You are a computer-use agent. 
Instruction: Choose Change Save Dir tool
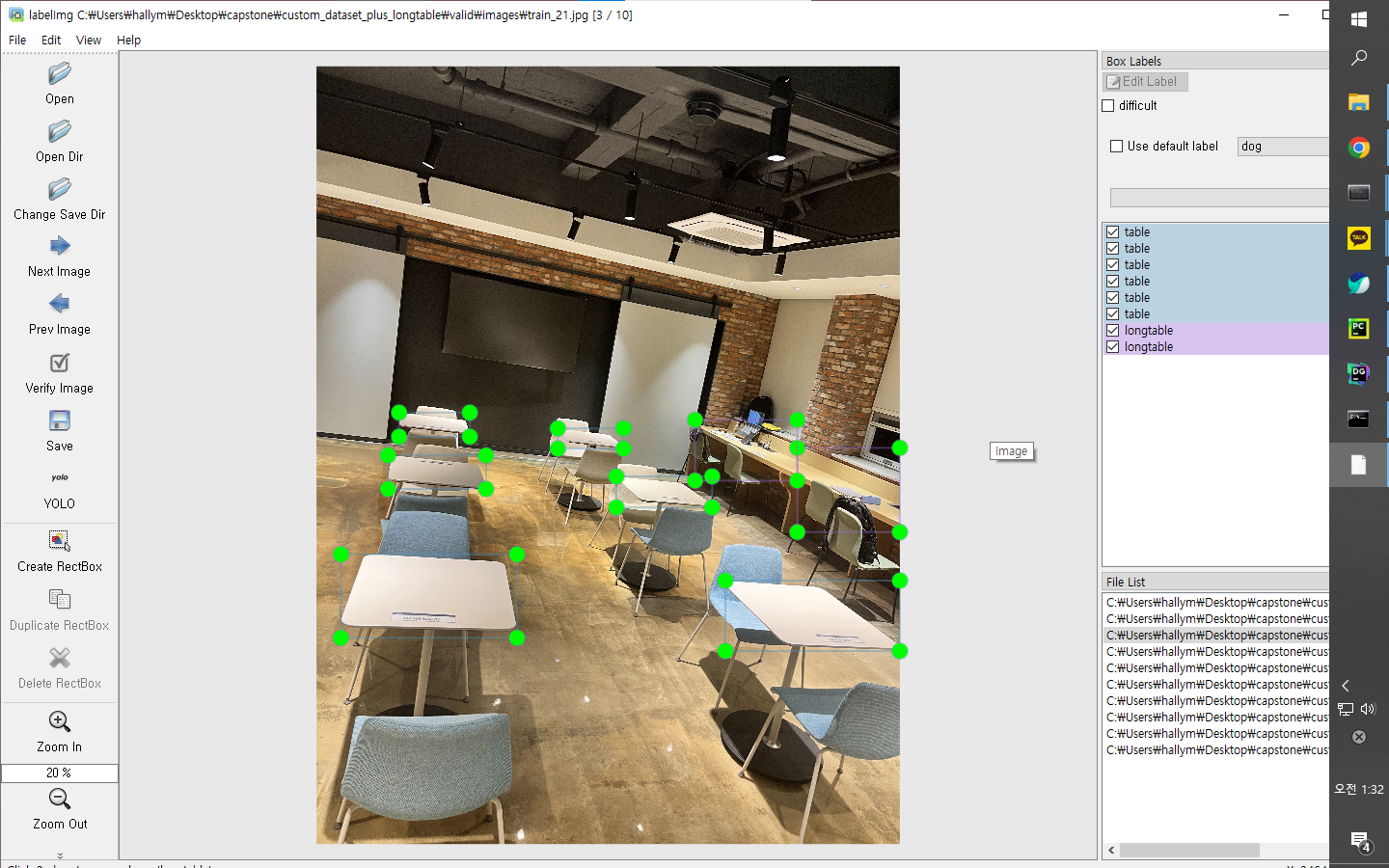[59, 200]
